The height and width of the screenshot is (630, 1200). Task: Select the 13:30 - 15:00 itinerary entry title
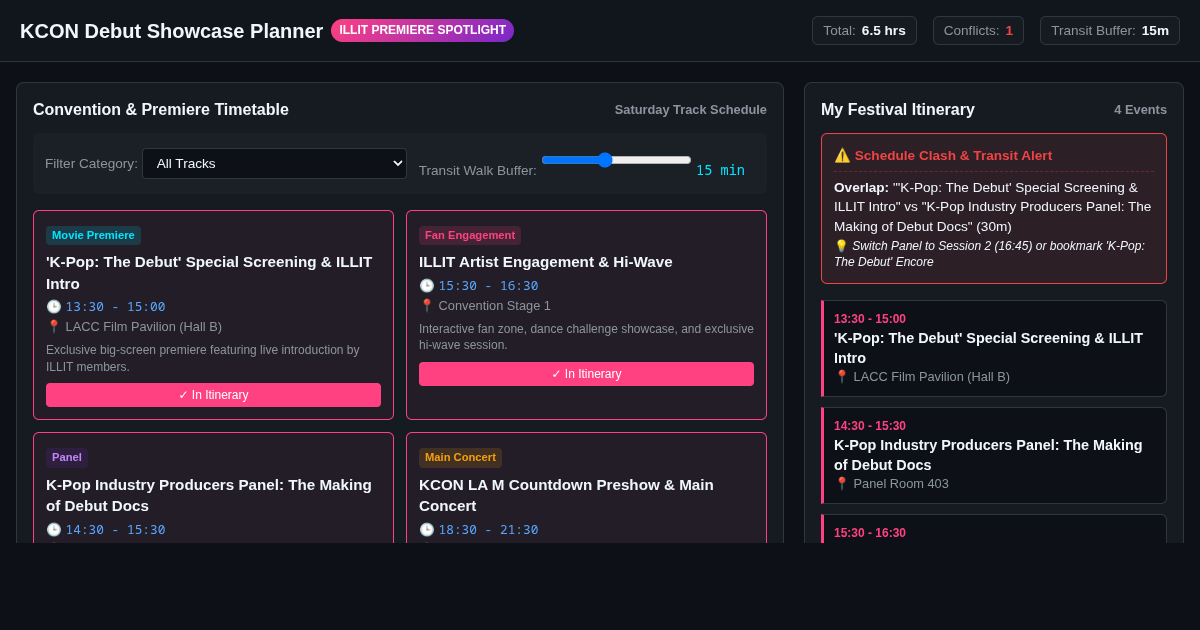point(988,348)
